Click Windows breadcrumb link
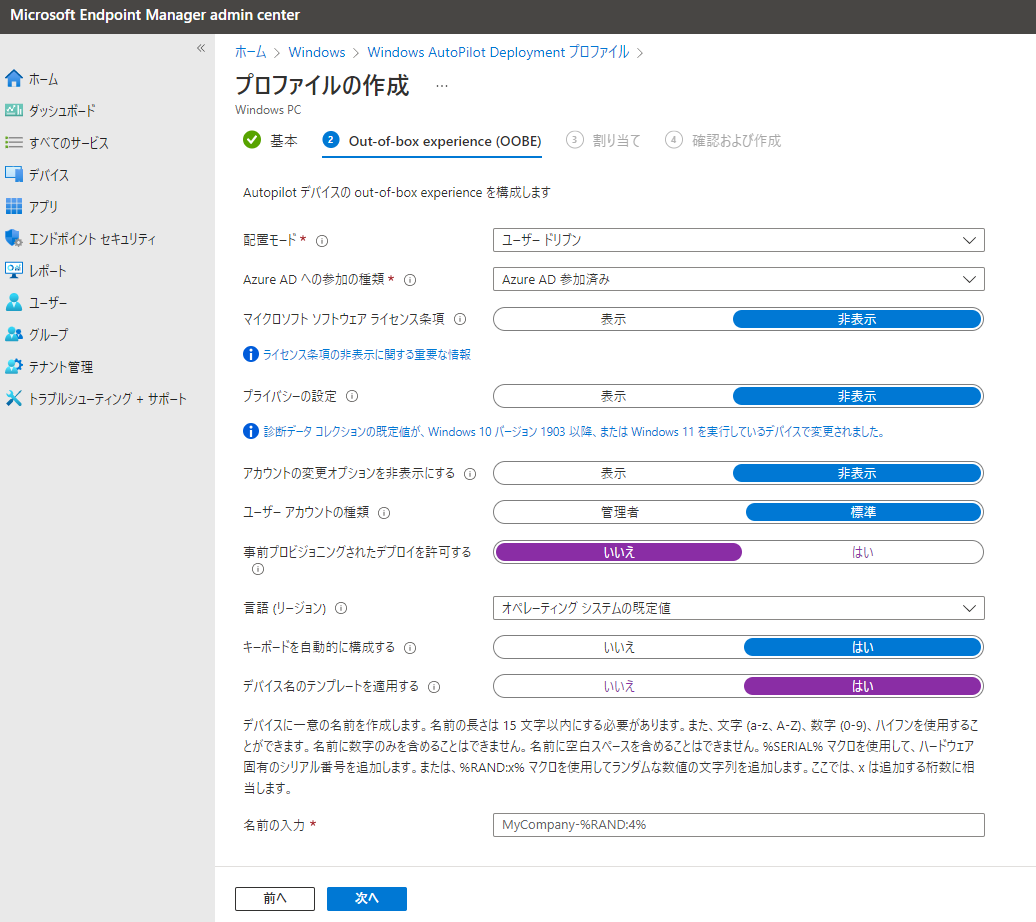1036x922 pixels. (316, 52)
